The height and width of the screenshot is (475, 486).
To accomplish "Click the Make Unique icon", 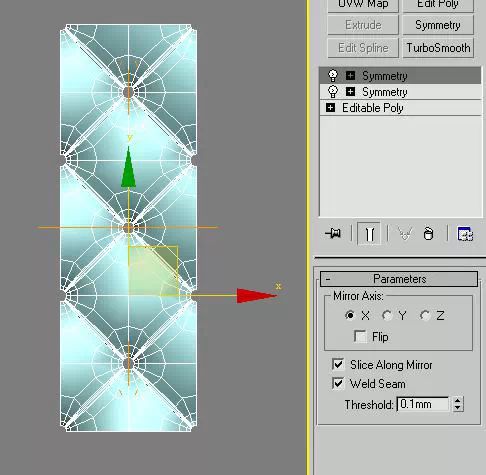I will pyautogui.click(x=405, y=233).
